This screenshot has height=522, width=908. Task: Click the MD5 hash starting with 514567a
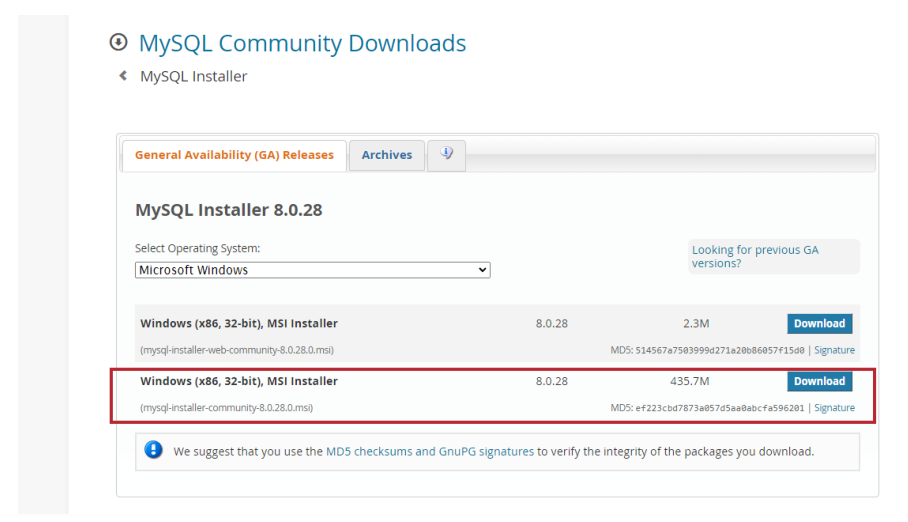[719, 350]
